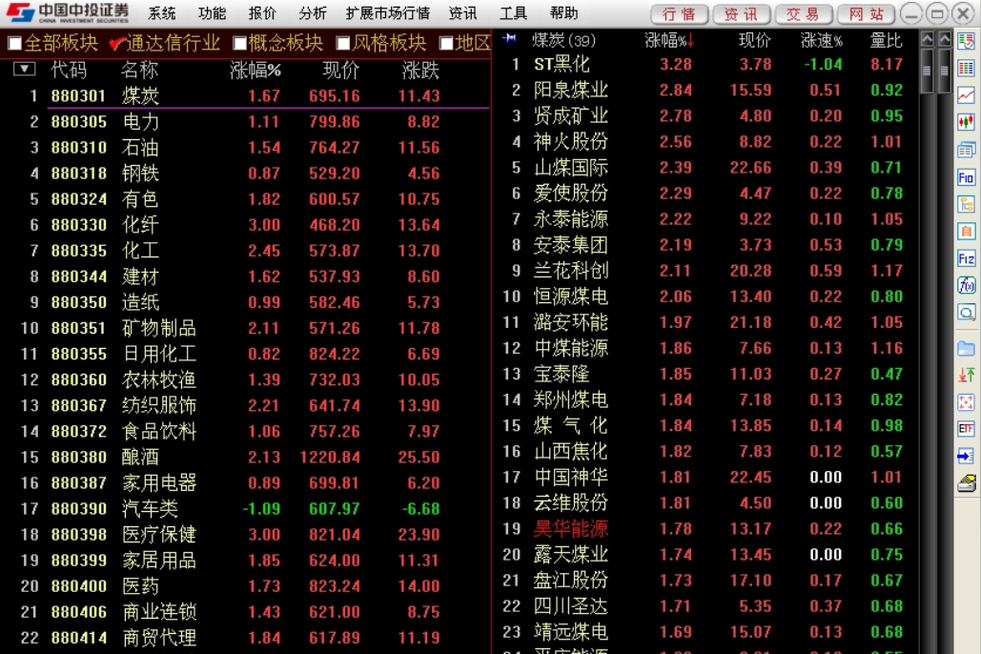This screenshot has height=654, width=981.
Task: Select the 靖远煤电 stock row
Action: click(706, 632)
